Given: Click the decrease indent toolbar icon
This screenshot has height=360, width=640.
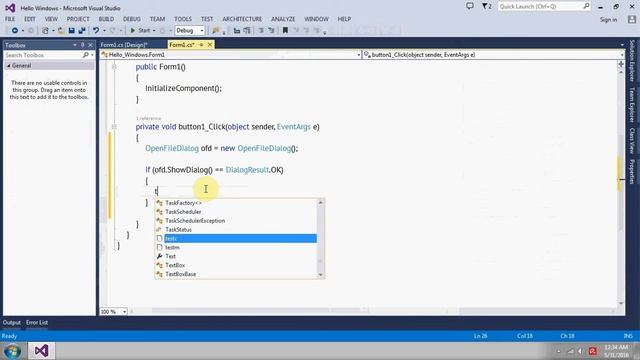Looking at the screenshot, I should pyautogui.click(x=236, y=31).
